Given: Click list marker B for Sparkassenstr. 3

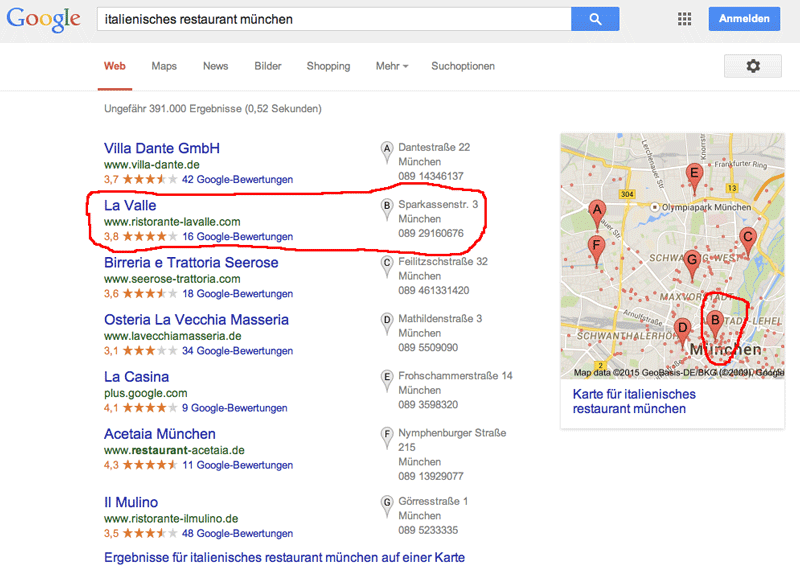Looking at the screenshot, I should click(x=387, y=209).
